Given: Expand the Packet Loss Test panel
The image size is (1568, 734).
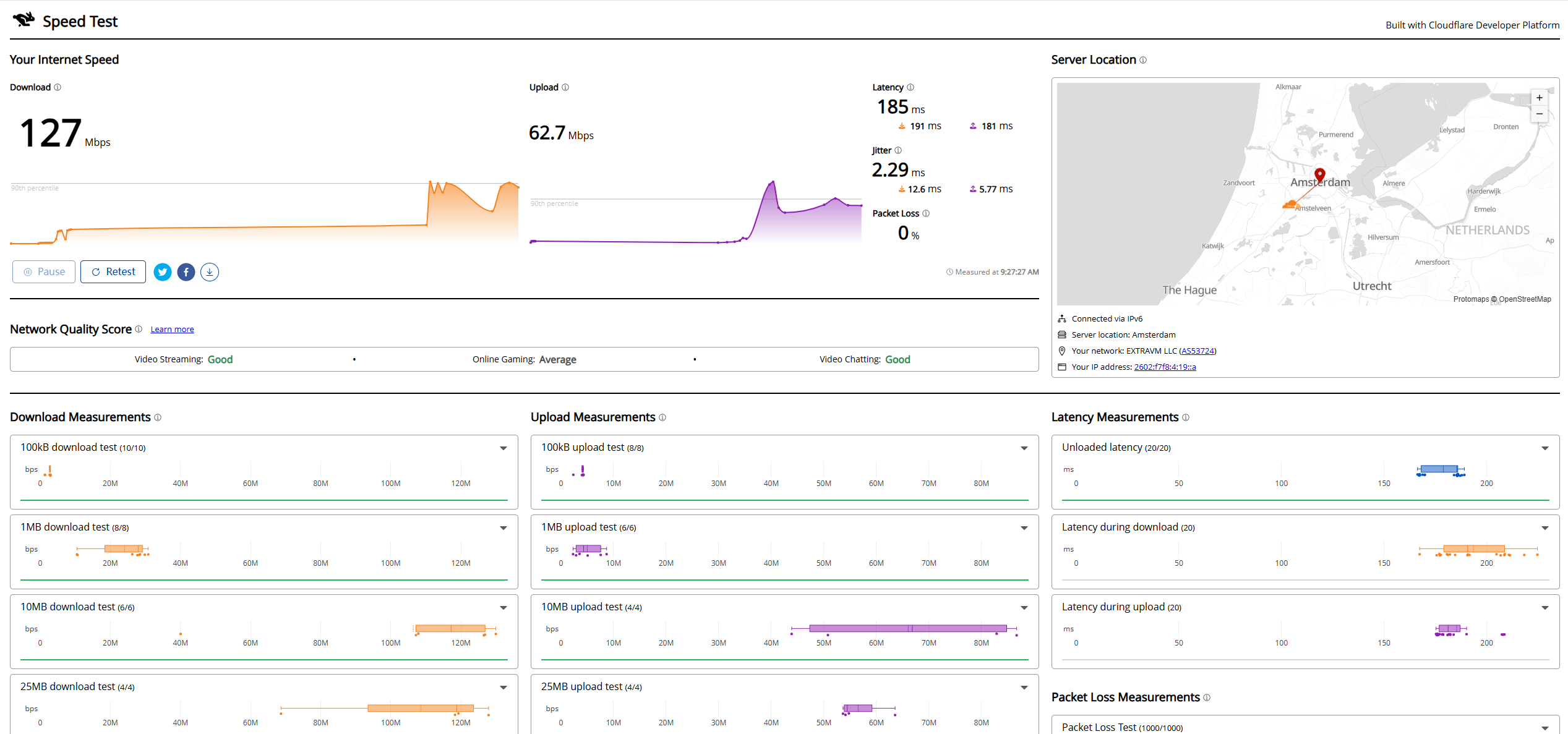Looking at the screenshot, I should coord(1545,728).
